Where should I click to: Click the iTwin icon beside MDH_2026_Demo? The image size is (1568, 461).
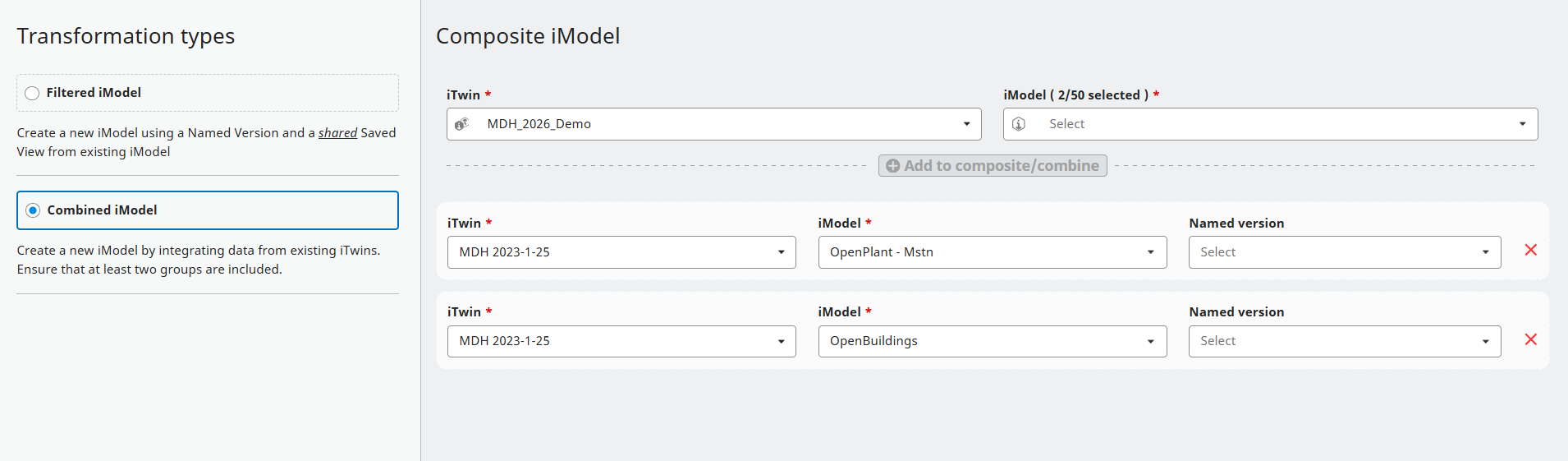tap(461, 124)
